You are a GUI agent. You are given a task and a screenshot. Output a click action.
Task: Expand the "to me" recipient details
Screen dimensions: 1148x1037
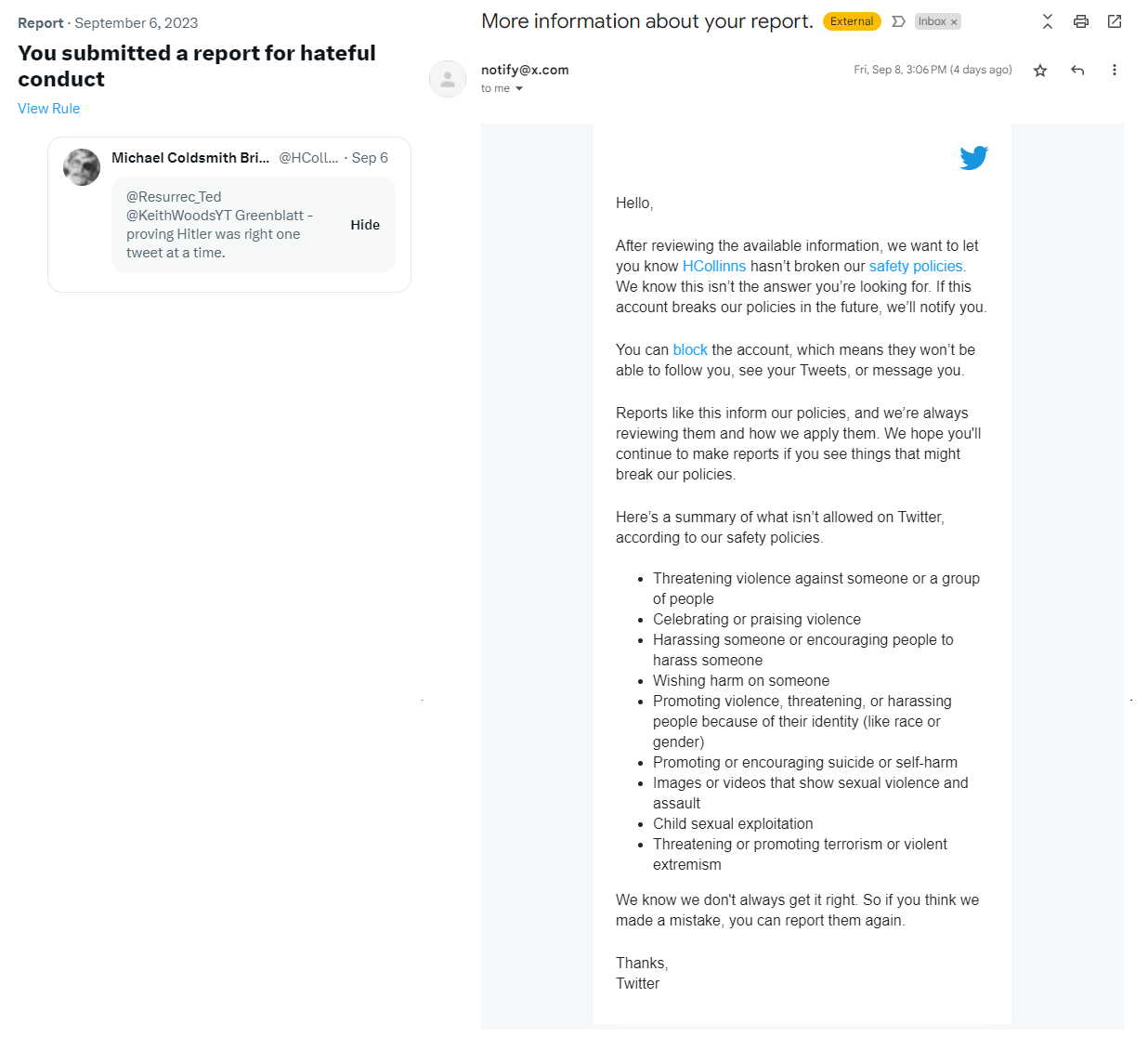pyautogui.click(x=519, y=89)
